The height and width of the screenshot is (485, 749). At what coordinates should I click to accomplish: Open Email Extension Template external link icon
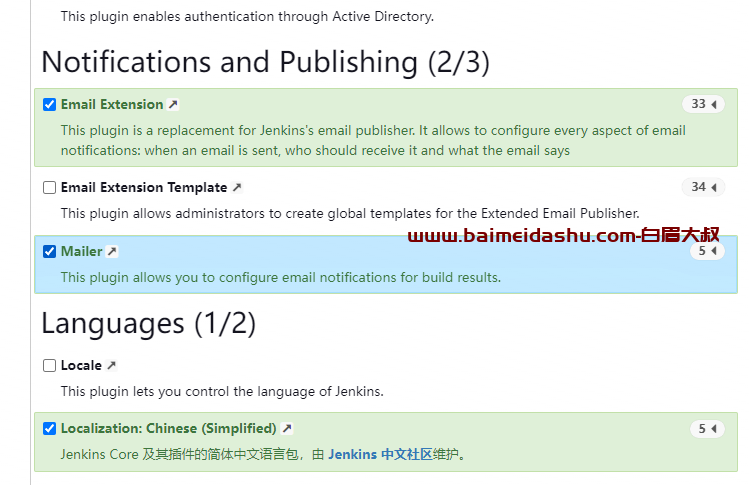tap(237, 187)
